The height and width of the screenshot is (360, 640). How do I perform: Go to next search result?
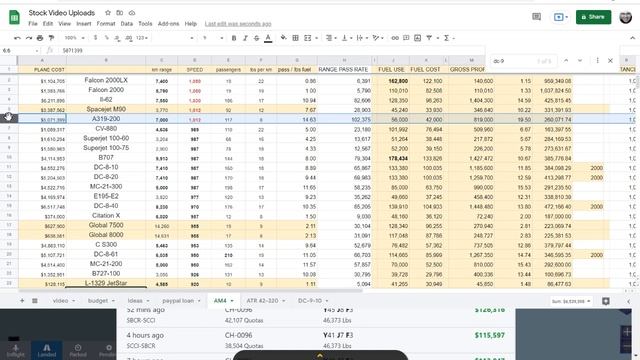pyautogui.click(x=580, y=61)
